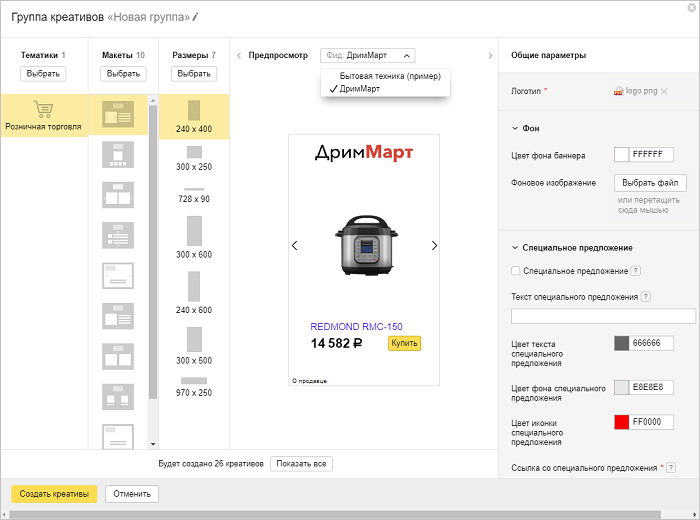Choose the 300 x 500 size

click(194, 346)
